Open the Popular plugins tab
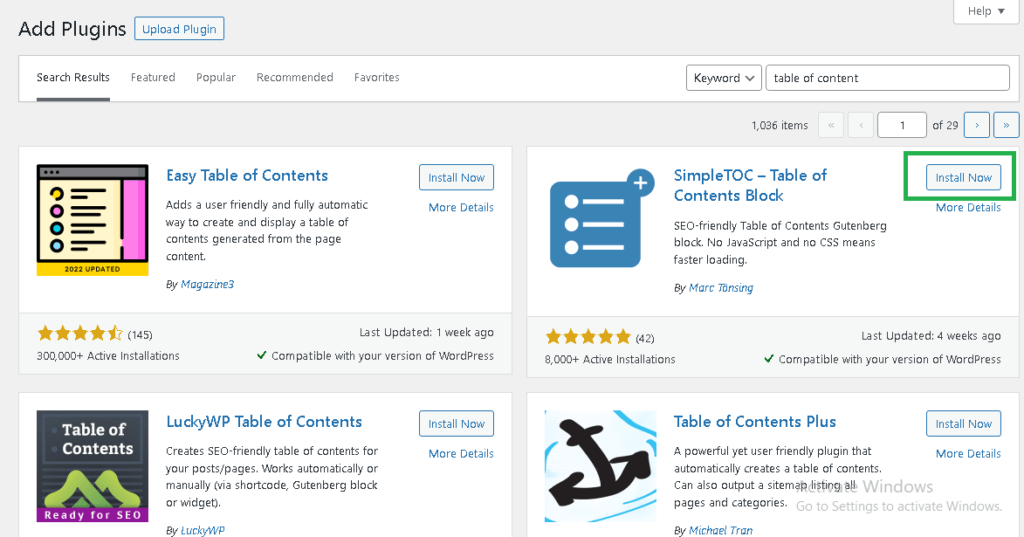The width and height of the screenshot is (1024, 537). [216, 77]
